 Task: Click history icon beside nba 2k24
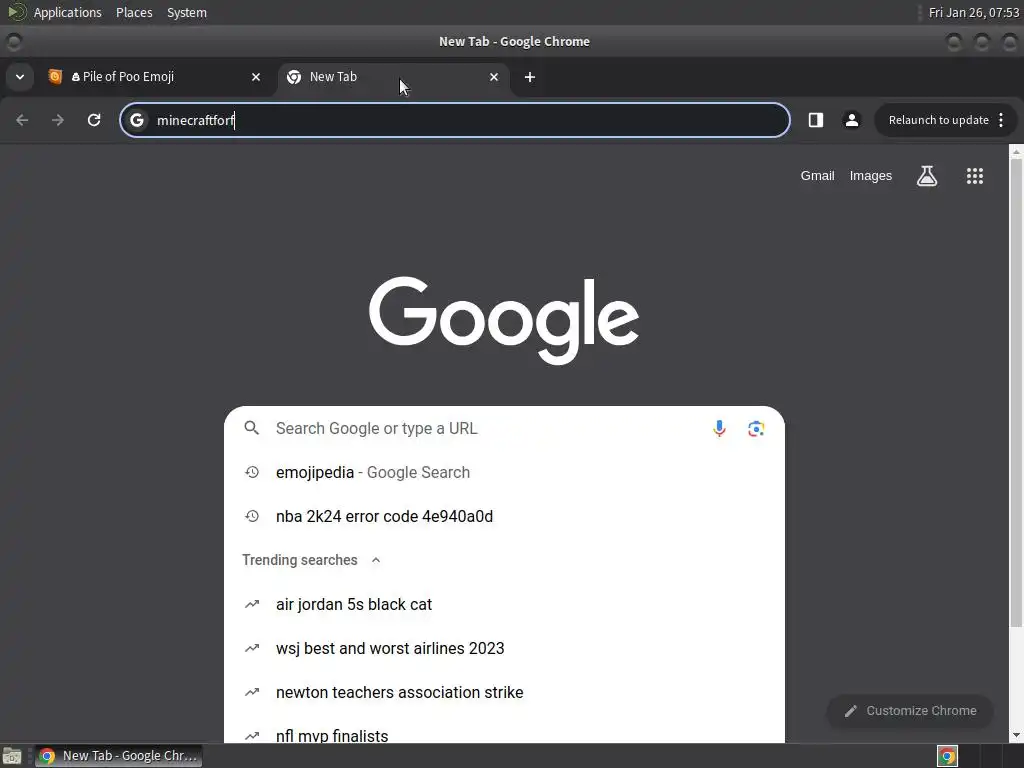252,517
